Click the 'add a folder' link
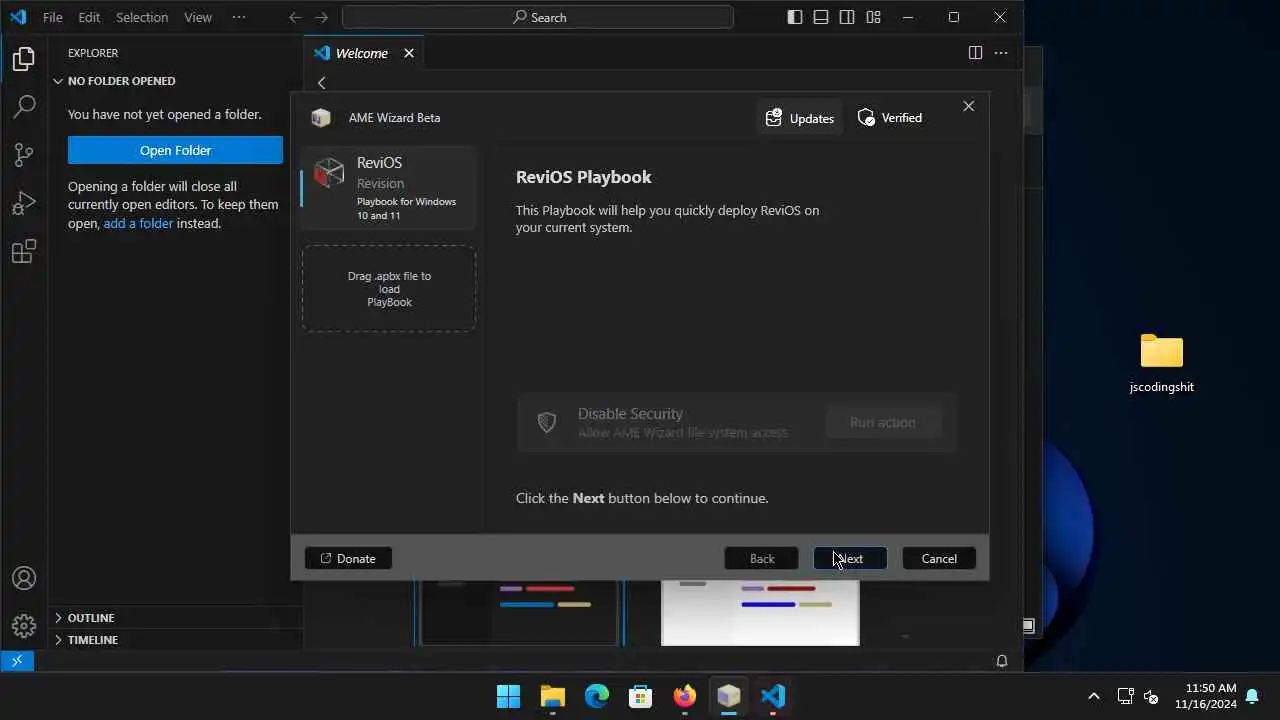This screenshot has height=720, width=1280. click(x=138, y=223)
